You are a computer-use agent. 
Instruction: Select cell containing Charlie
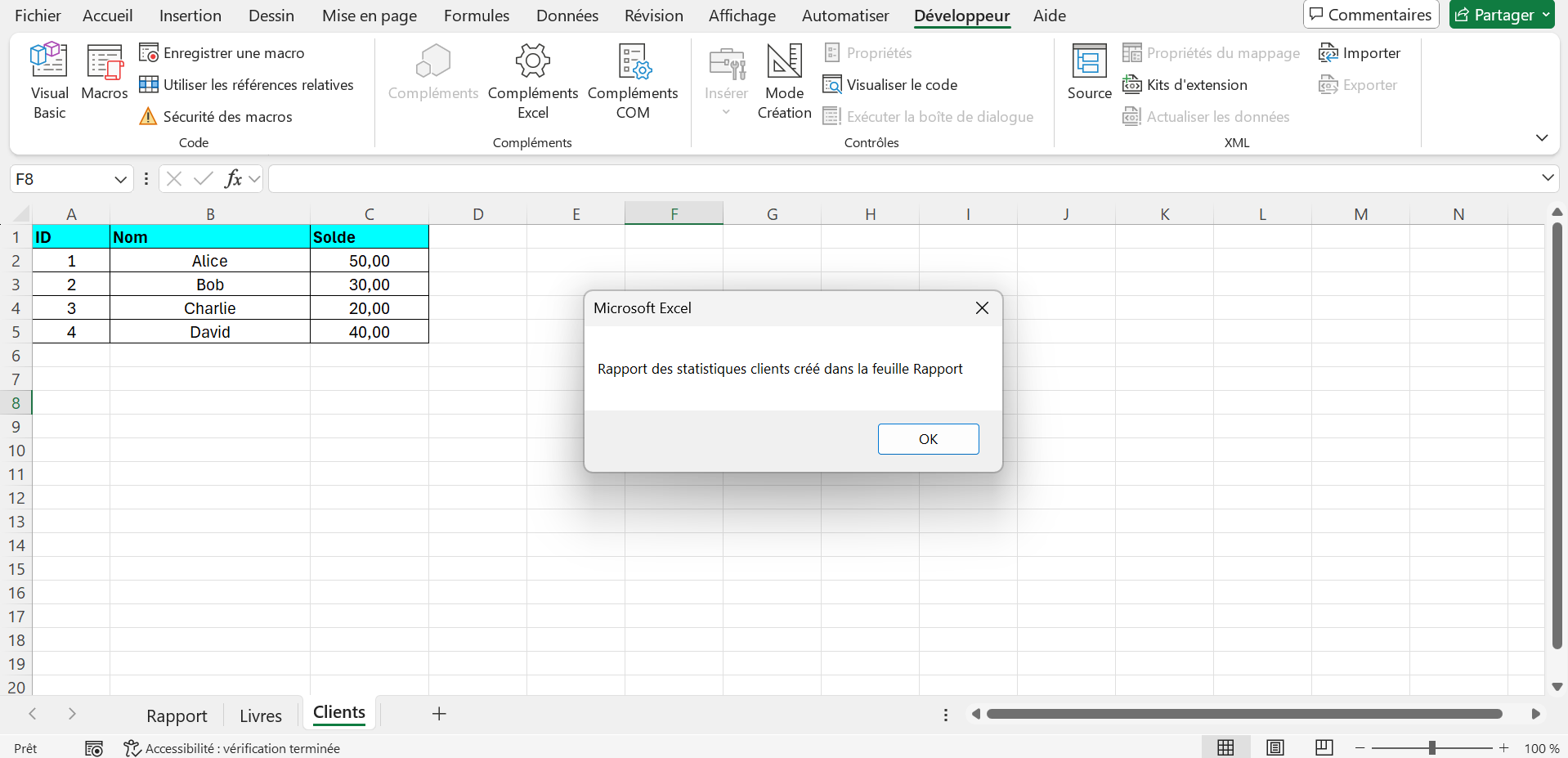210,308
